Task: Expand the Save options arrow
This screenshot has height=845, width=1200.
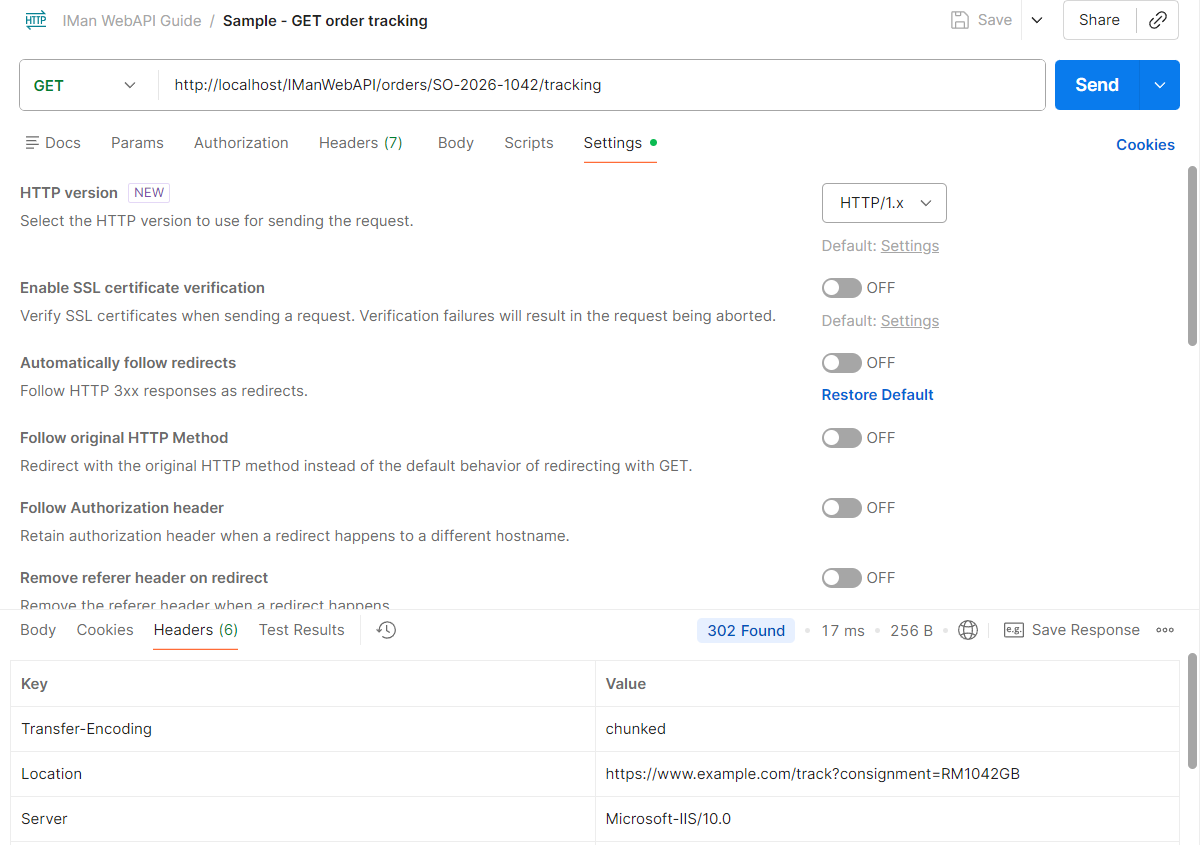Action: (x=1037, y=20)
